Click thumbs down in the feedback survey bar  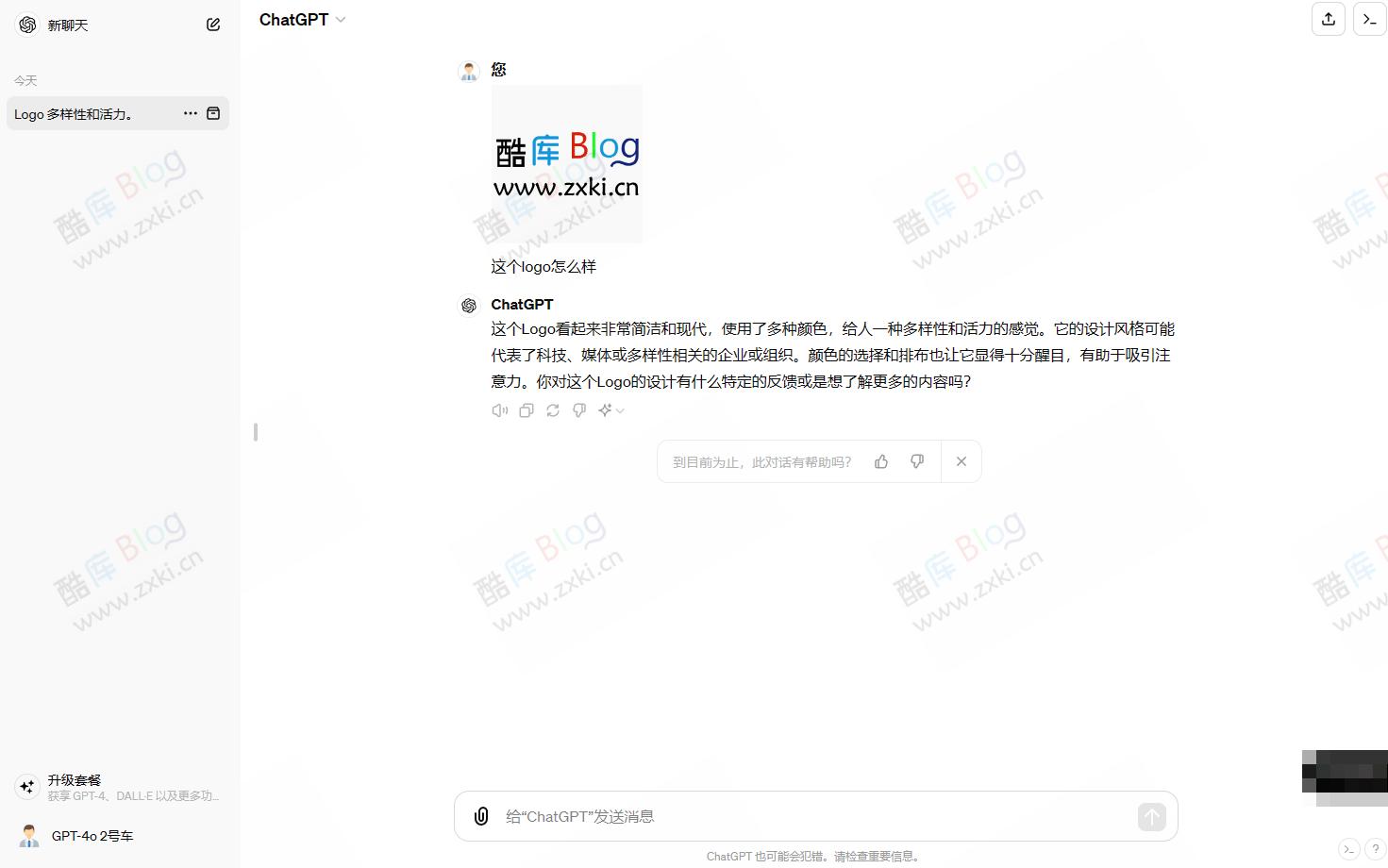(x=916, y=461)
